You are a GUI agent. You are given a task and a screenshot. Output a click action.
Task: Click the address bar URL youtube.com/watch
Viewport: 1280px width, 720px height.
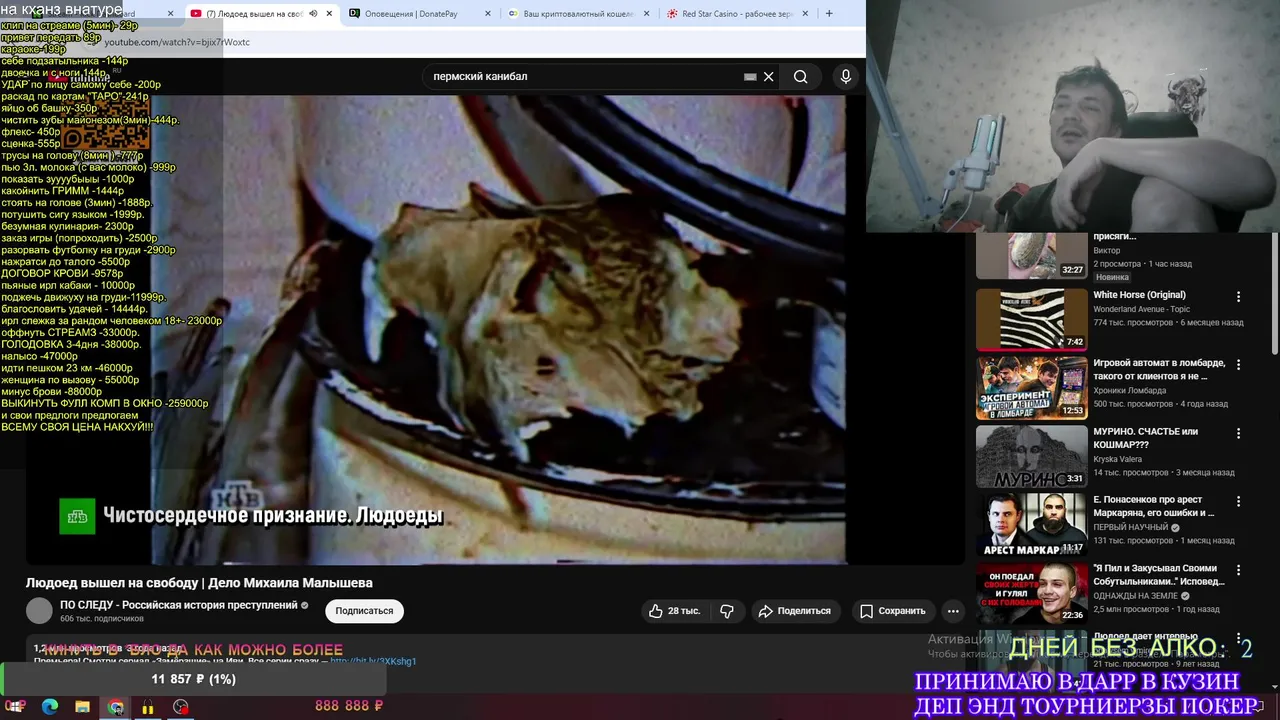(x=177, y=42)
